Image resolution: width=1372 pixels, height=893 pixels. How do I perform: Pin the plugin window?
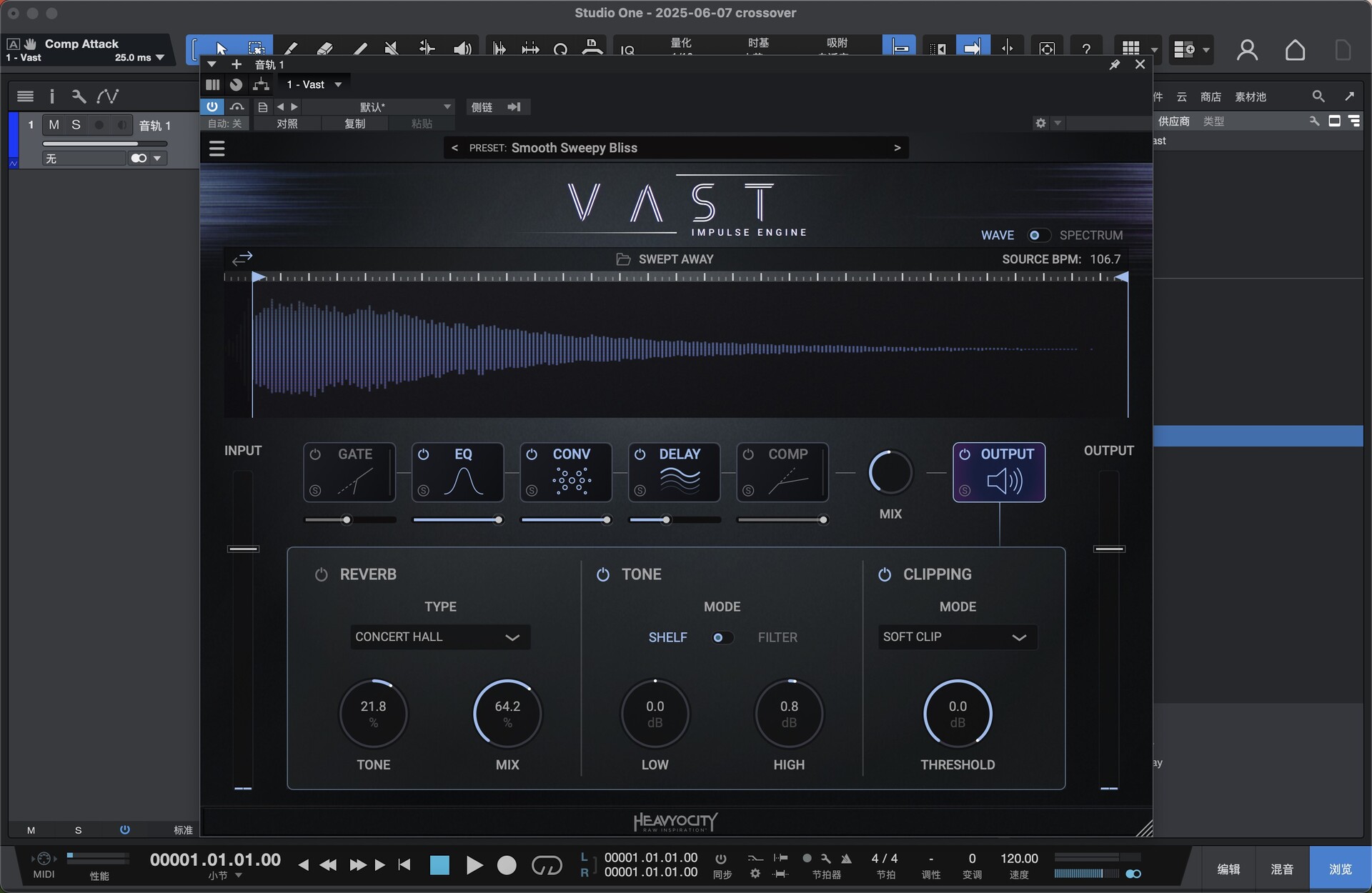coord(1115,64)
